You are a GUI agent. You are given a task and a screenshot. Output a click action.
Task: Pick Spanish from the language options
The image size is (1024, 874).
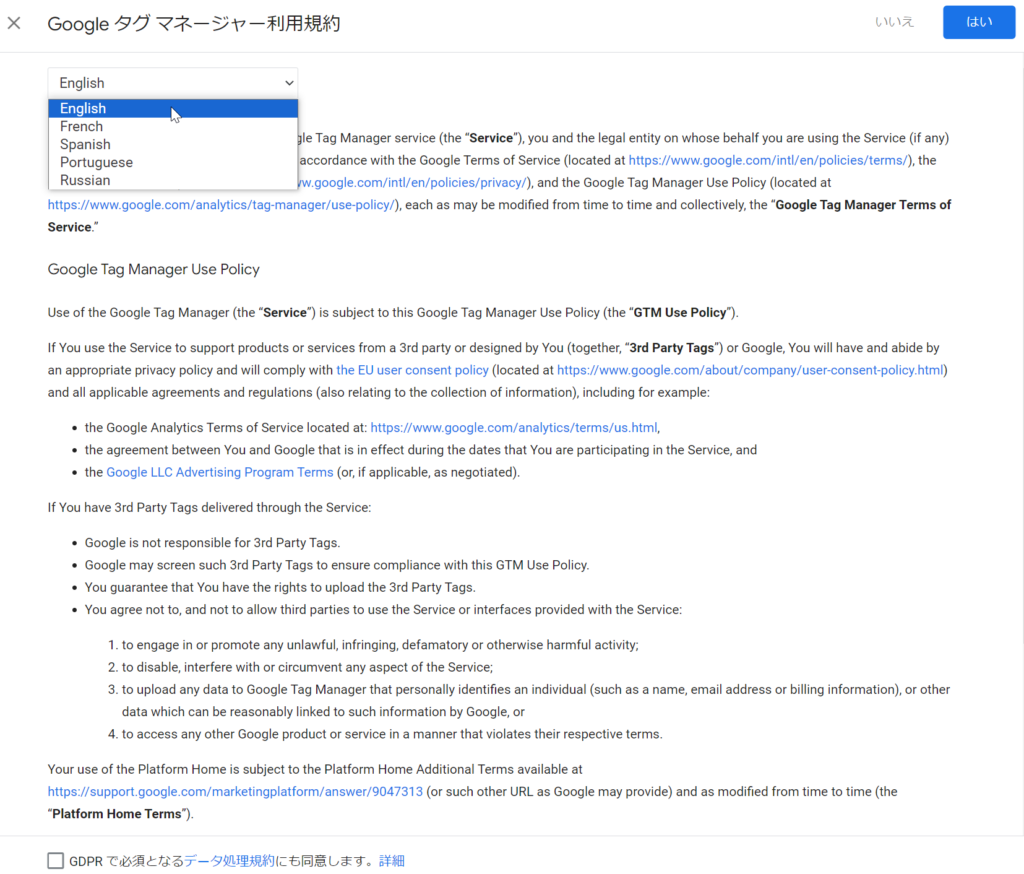pos(85,145)
